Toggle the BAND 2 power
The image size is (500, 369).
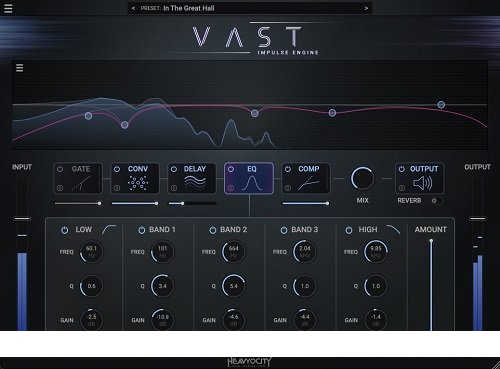point(213,230)
